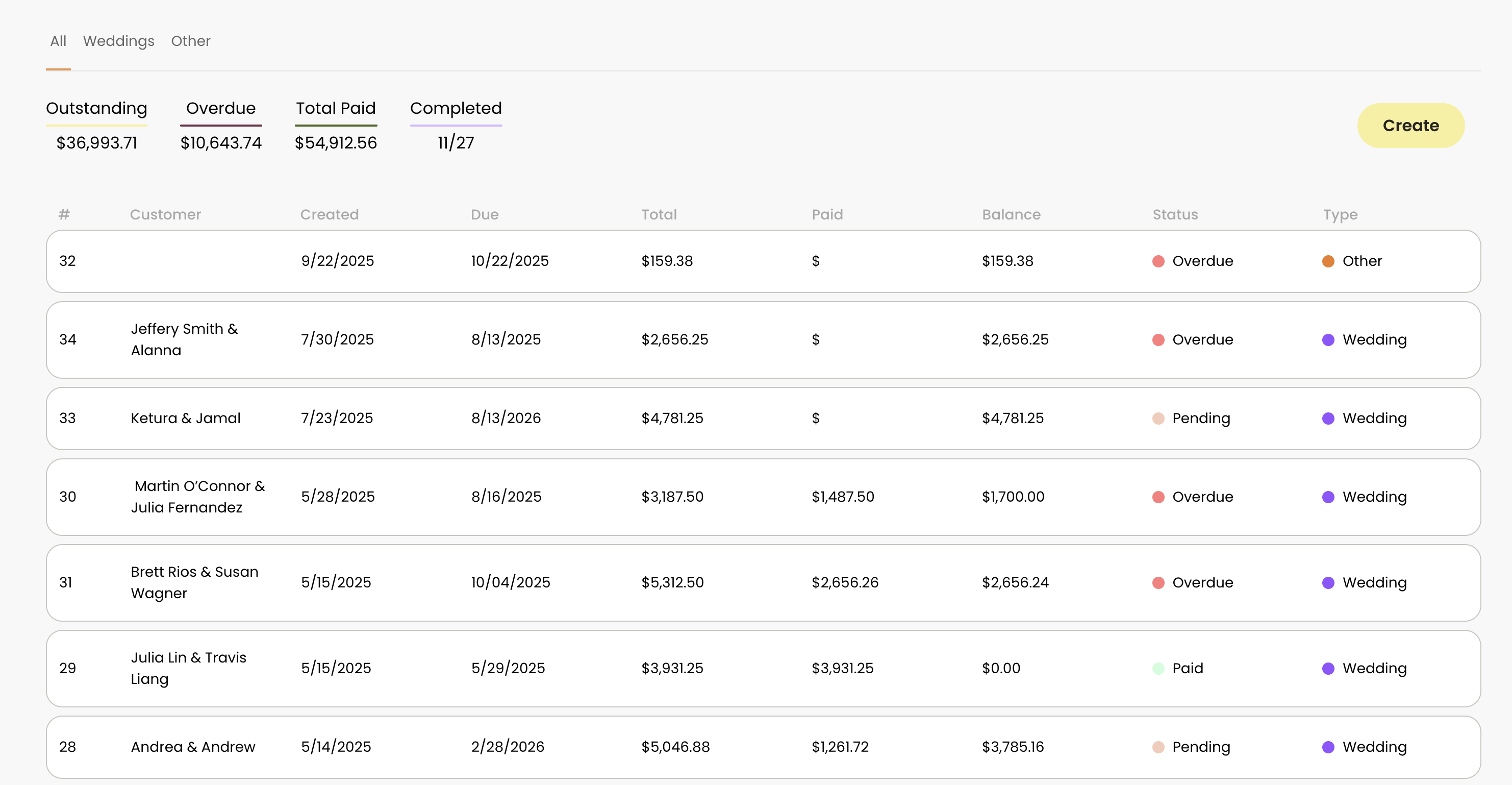Screen dimensions: 1512x785
Task: Open Julia Lin & Travis Liang invoice
Action: click(188, 668)
